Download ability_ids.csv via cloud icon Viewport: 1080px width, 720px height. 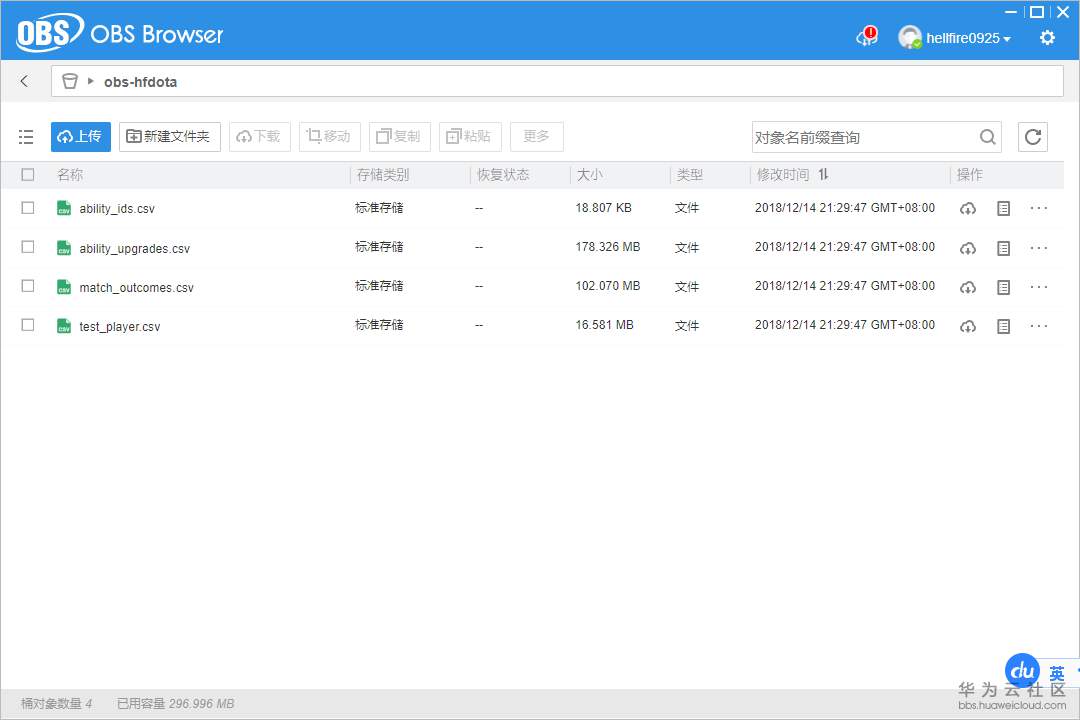point(968,208)
